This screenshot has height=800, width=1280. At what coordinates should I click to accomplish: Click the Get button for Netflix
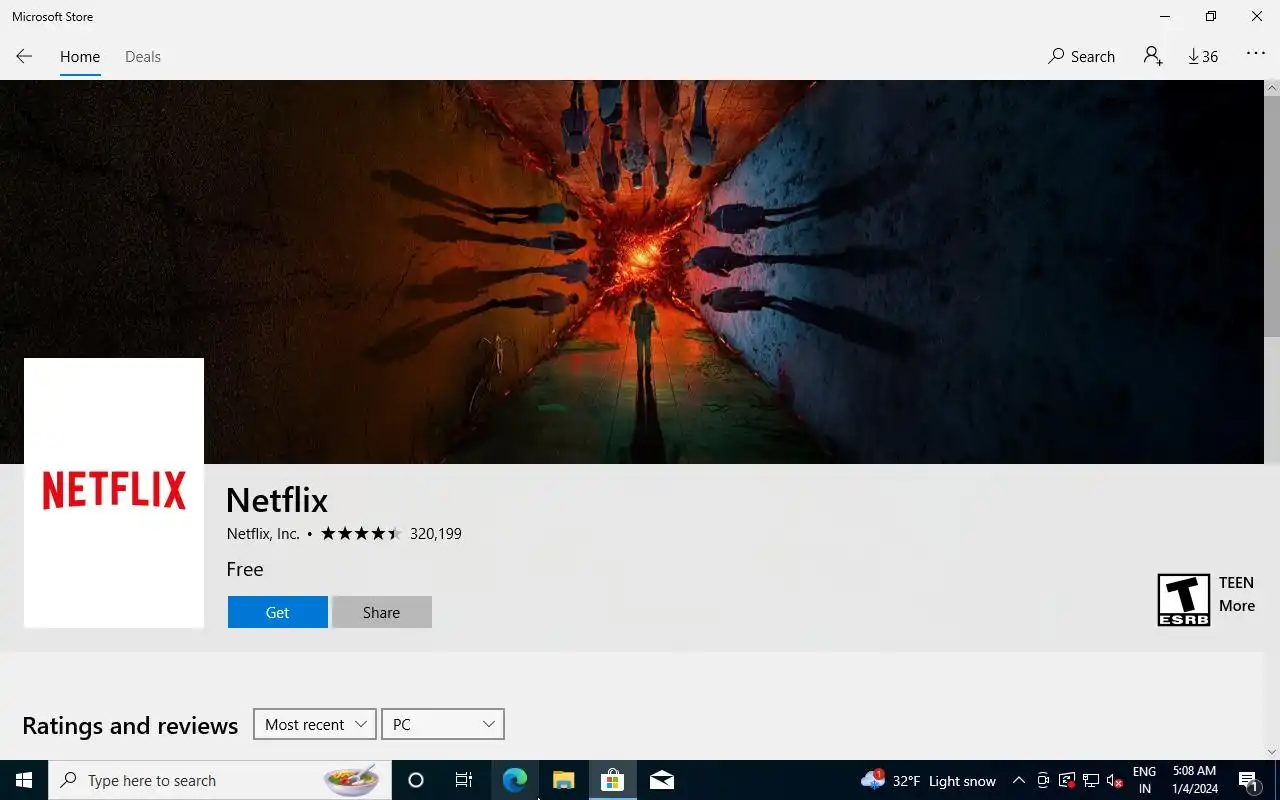[278, 612]
